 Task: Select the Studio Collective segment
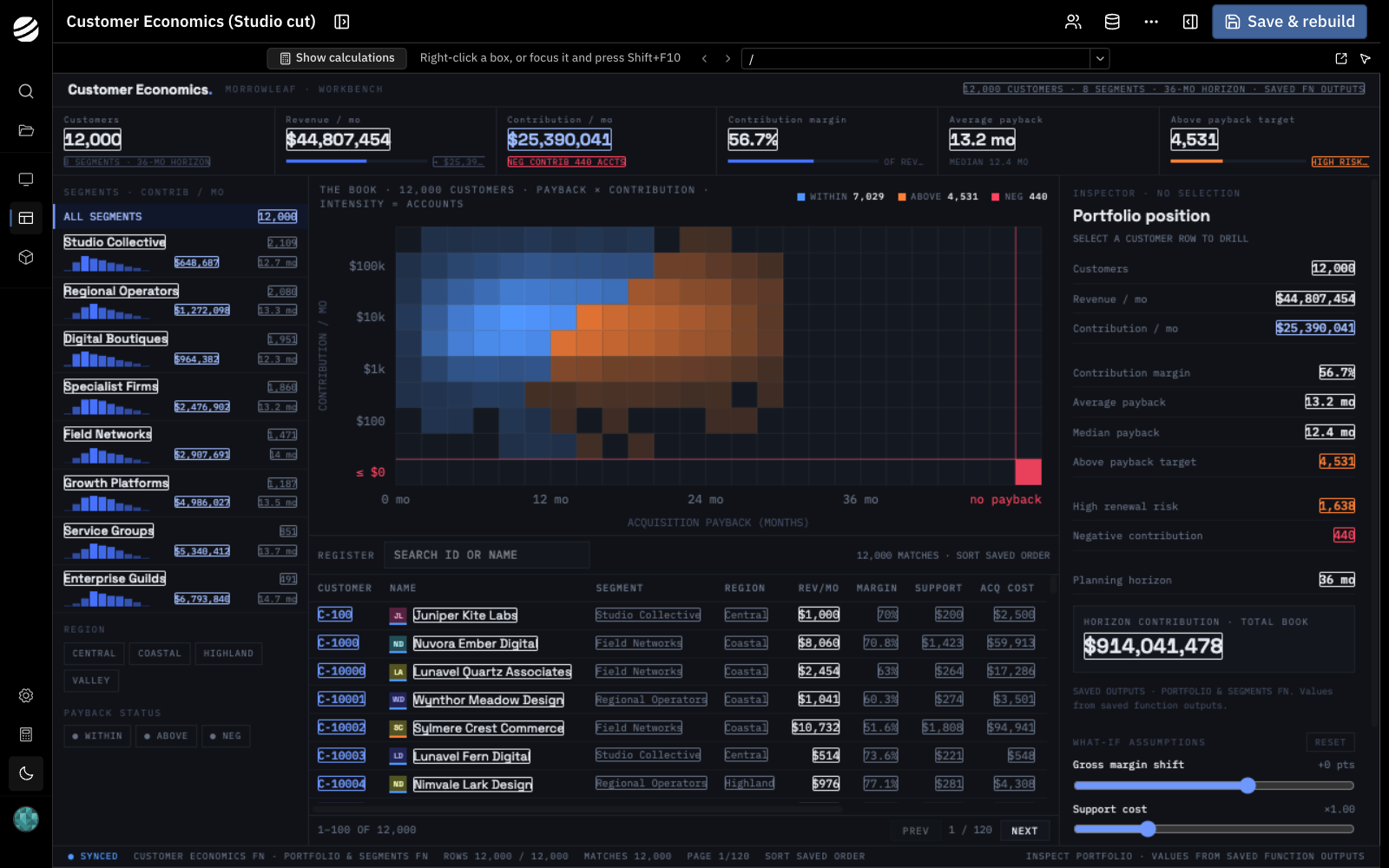pos(180,253)
